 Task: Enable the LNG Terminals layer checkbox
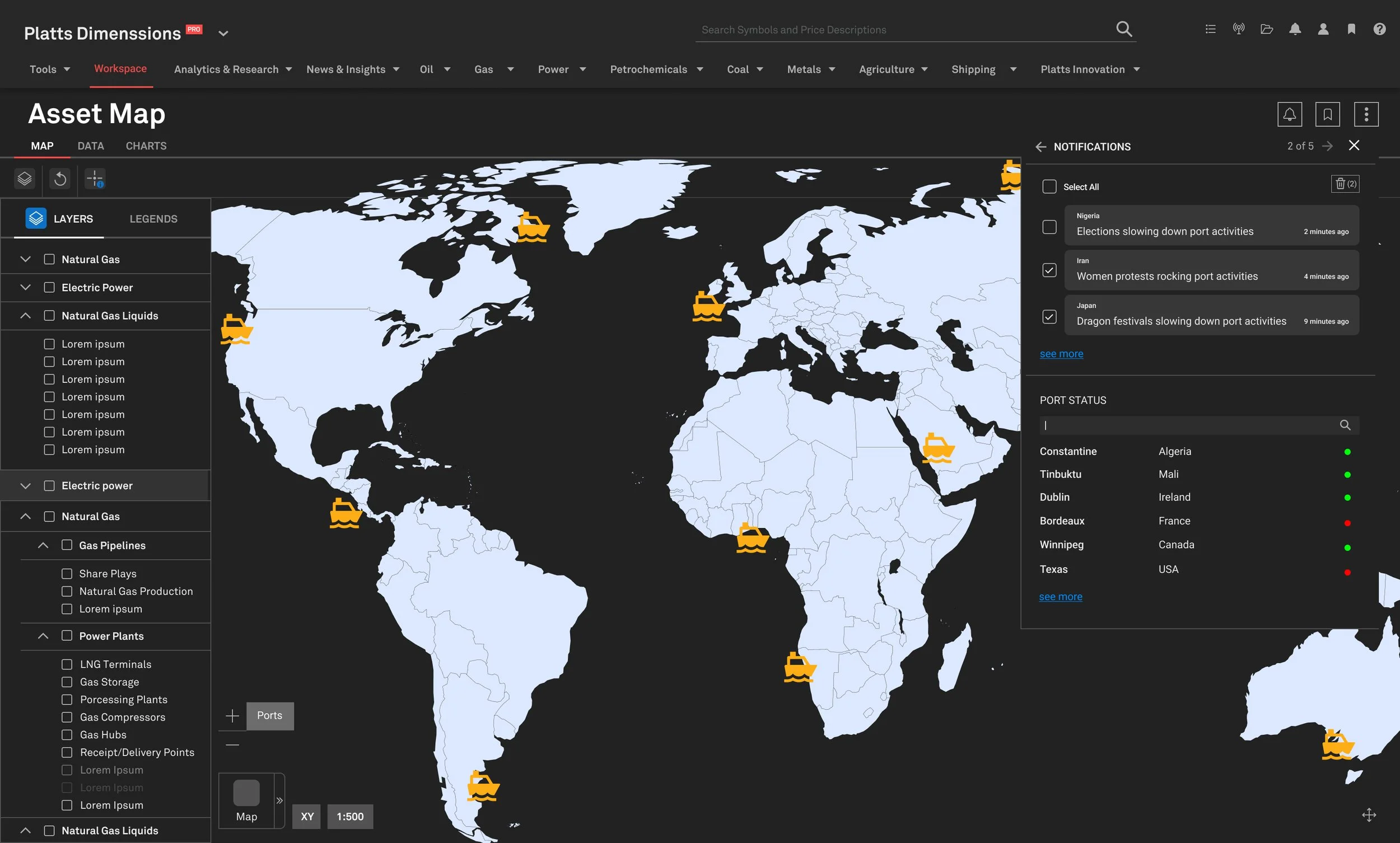coord(67,664)
